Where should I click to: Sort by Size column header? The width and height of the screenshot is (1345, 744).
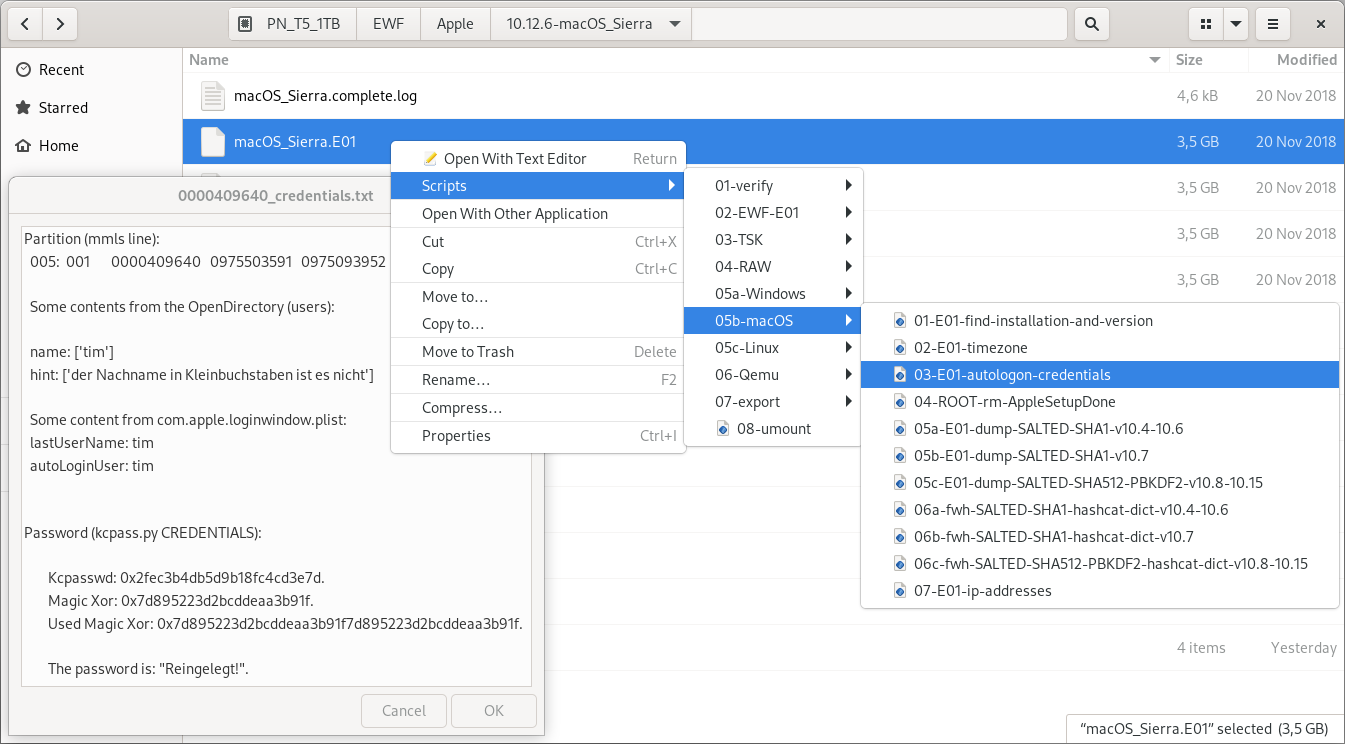(x=1189, y=60)
